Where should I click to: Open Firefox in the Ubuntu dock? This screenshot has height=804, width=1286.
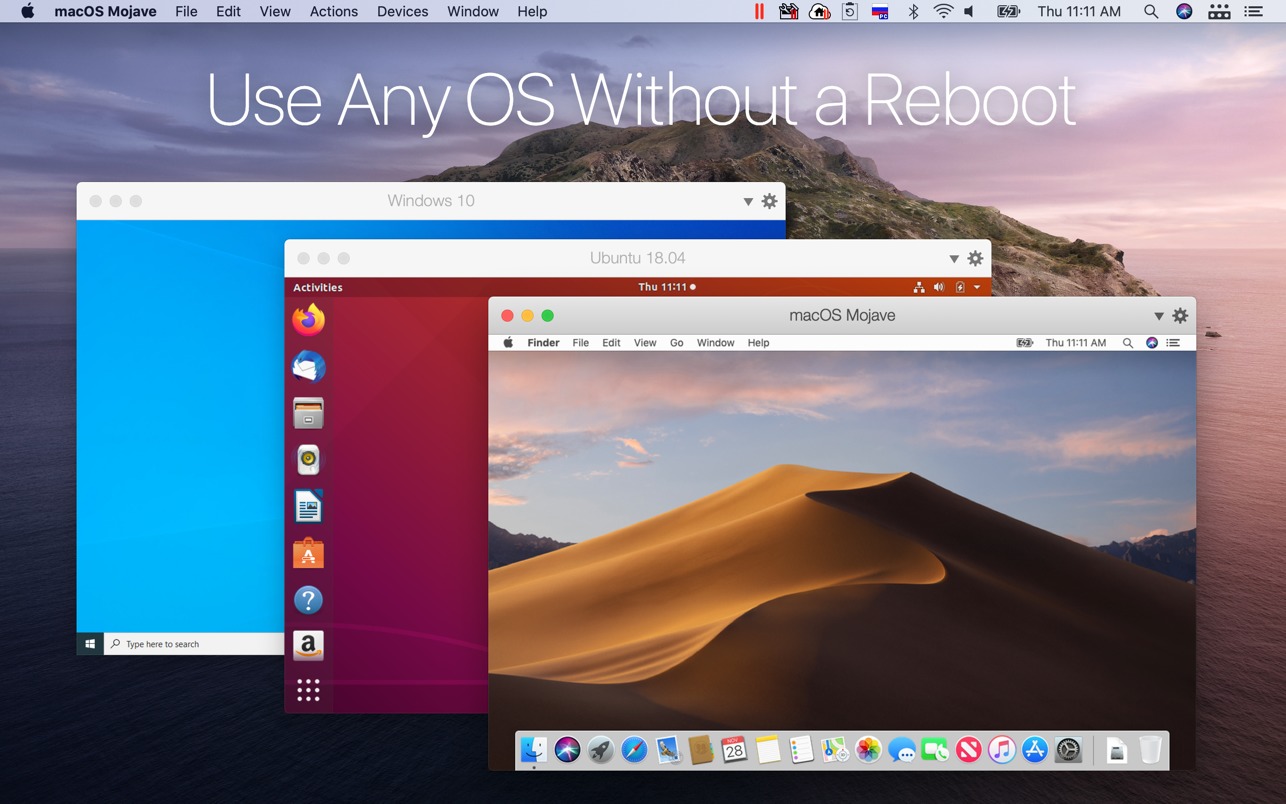tap(308, 320)
